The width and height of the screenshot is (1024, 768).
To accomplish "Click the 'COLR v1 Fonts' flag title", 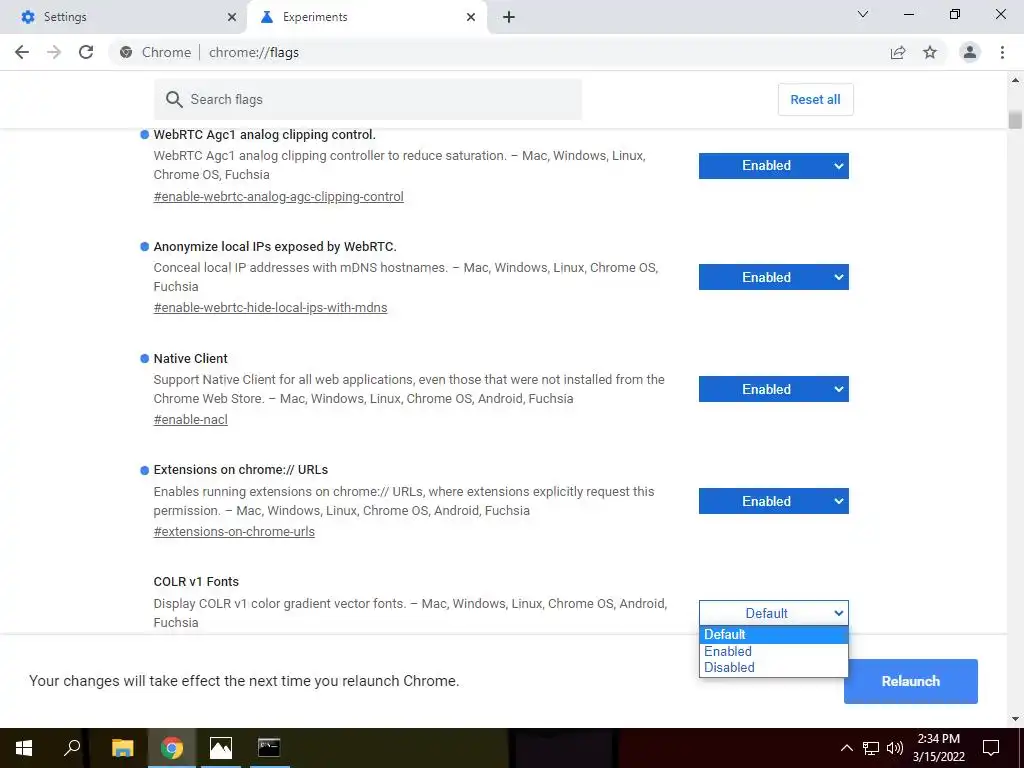I will (x=196, y=582).
